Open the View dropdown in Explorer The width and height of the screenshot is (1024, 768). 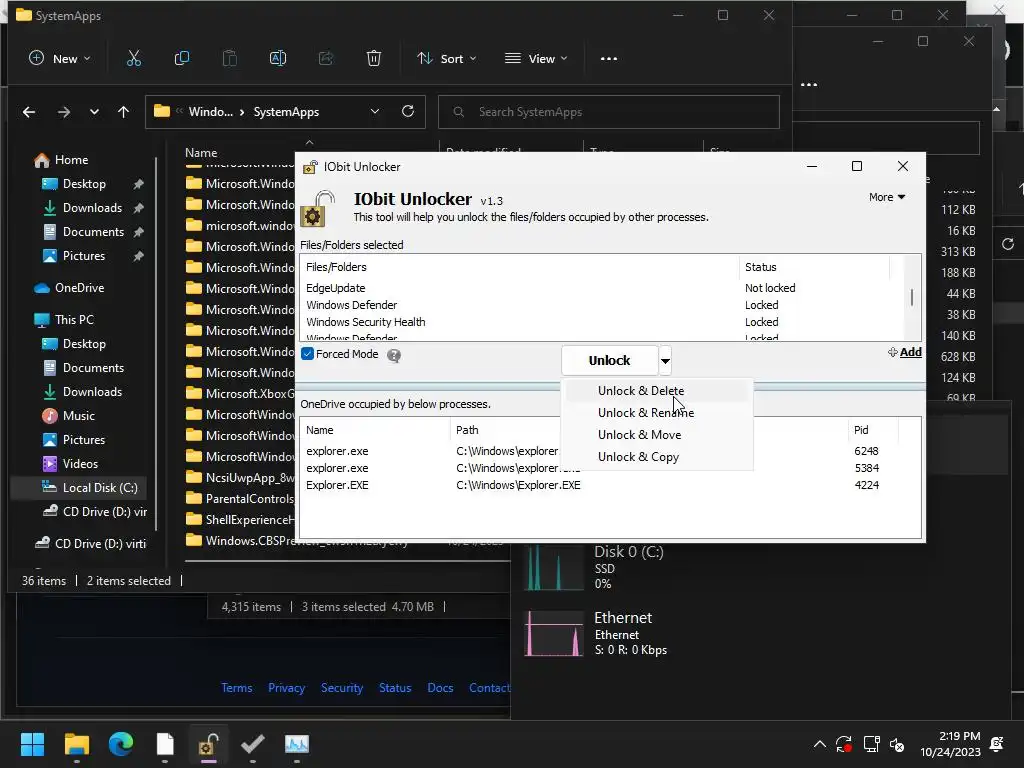tap(536, 59)
